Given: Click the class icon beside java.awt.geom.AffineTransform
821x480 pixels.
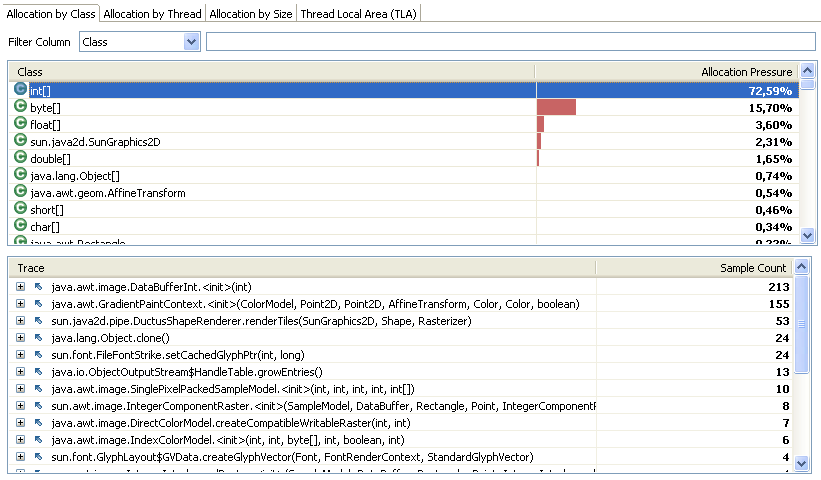Looking at the screenshot, I should coord(20,191).
